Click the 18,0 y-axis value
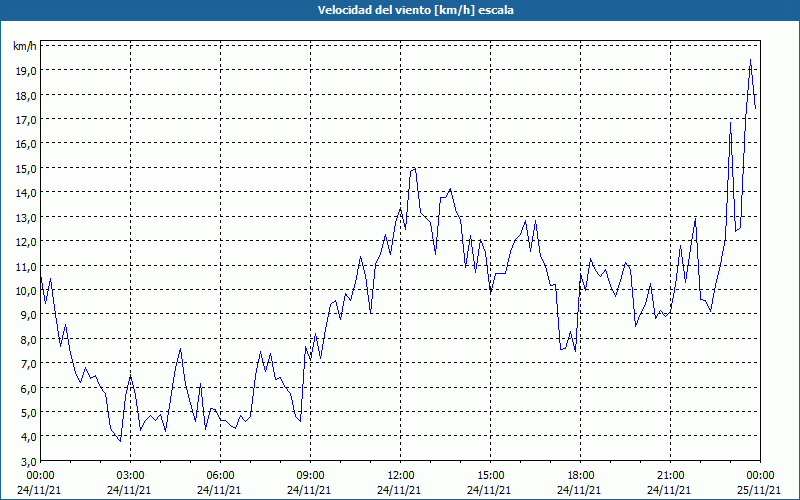Viewport: 800px width, 500px height. [x=27, y=95]
